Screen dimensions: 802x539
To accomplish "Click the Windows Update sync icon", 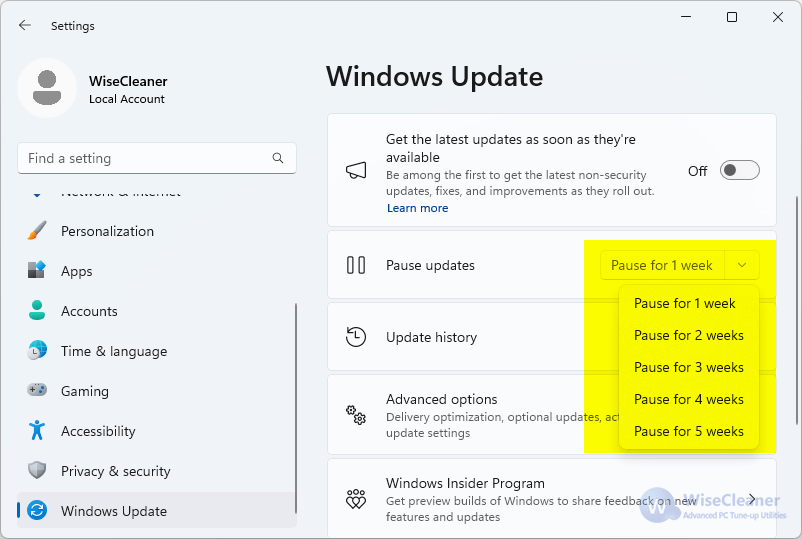I will pos(37,510).
